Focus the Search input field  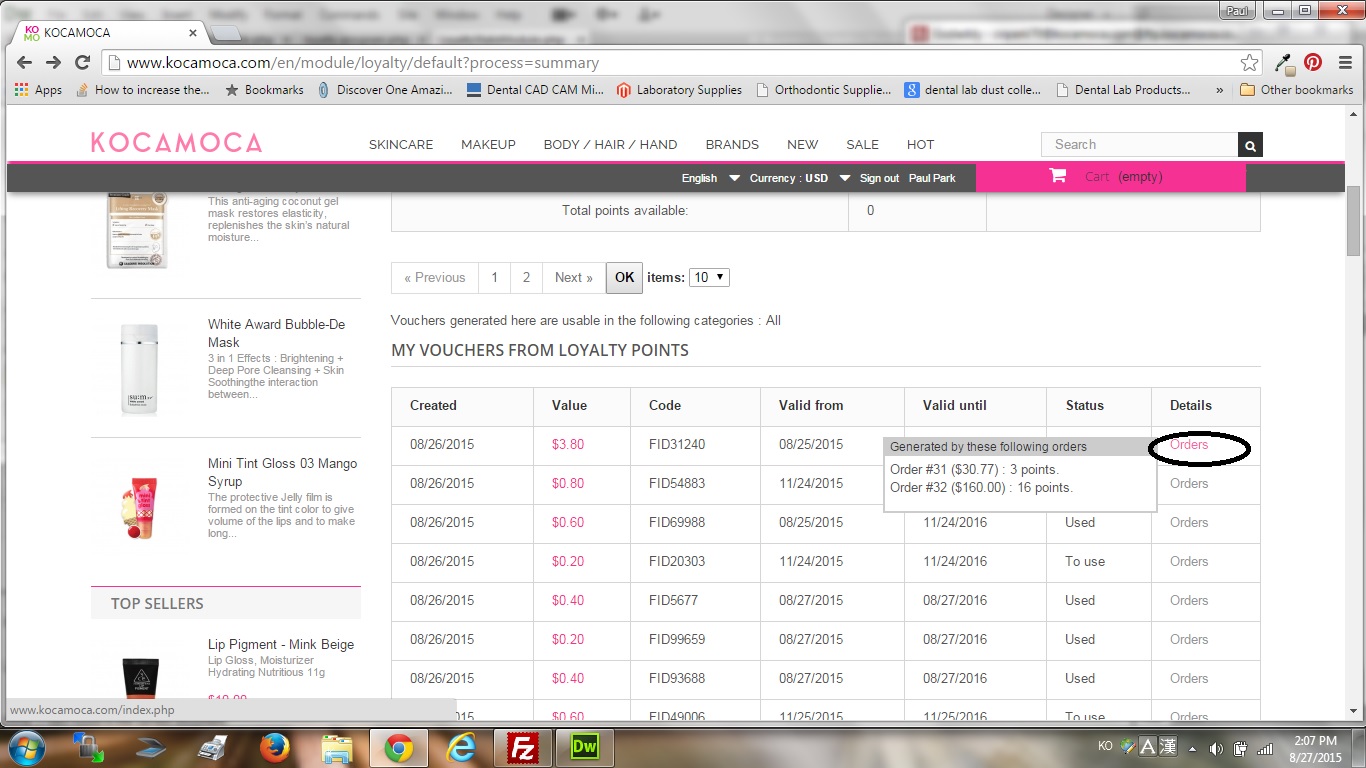1139,145
